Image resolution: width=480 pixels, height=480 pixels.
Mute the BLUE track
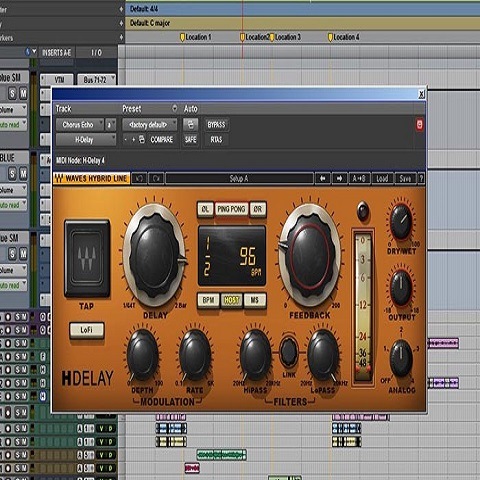[x=23, y=174]
